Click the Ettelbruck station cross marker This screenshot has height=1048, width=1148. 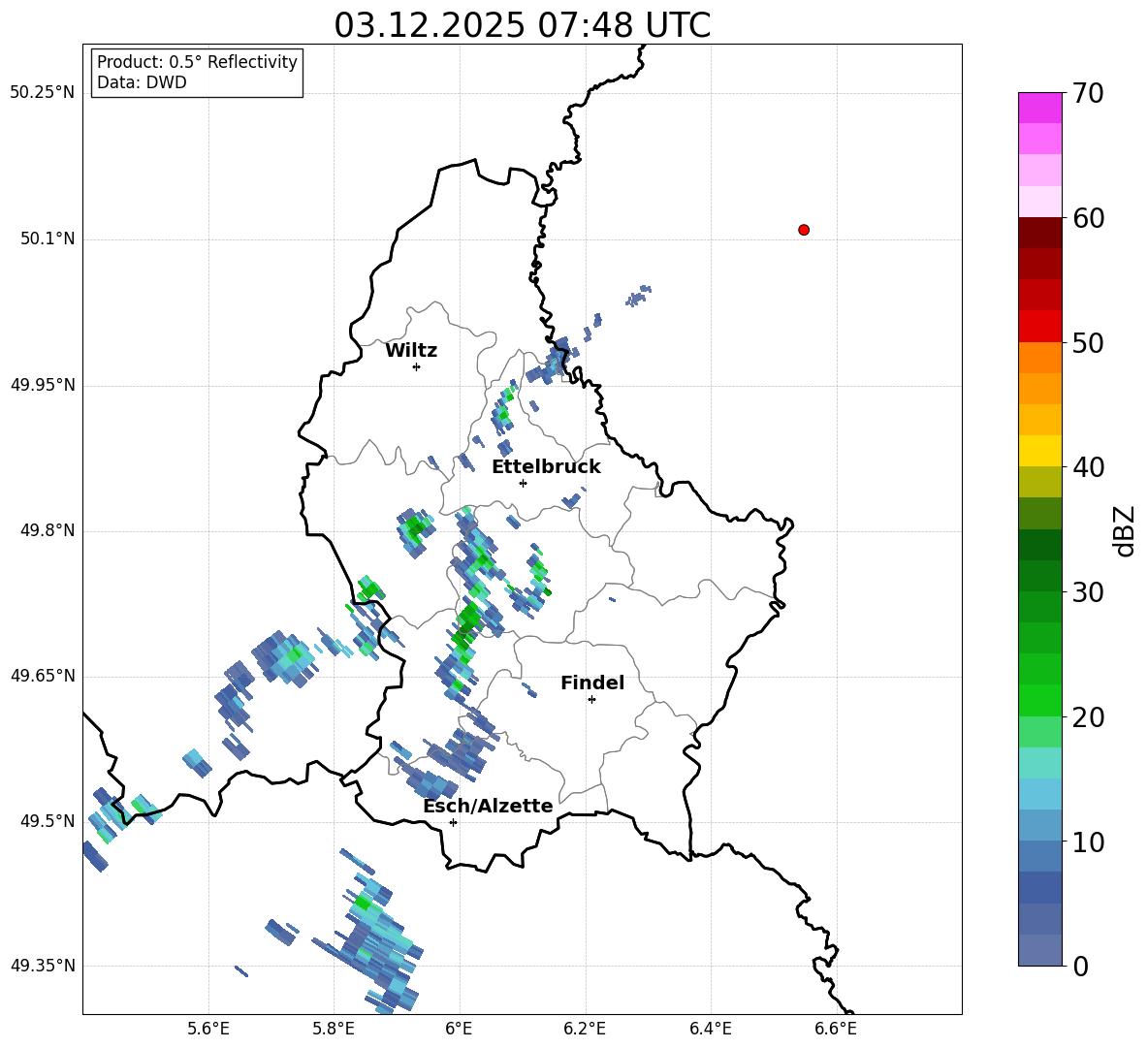[x=523, y=483]
